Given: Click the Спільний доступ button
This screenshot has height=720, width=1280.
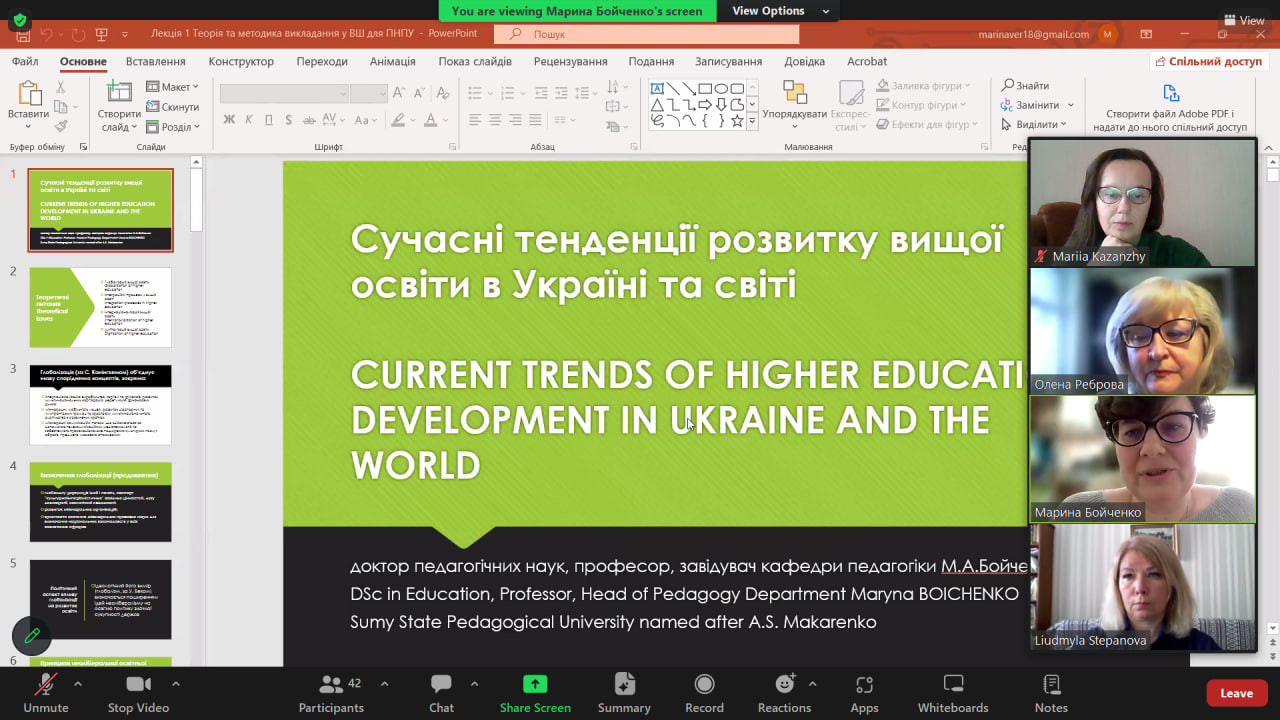Looking at the screenshot, I should (1208, 61).
